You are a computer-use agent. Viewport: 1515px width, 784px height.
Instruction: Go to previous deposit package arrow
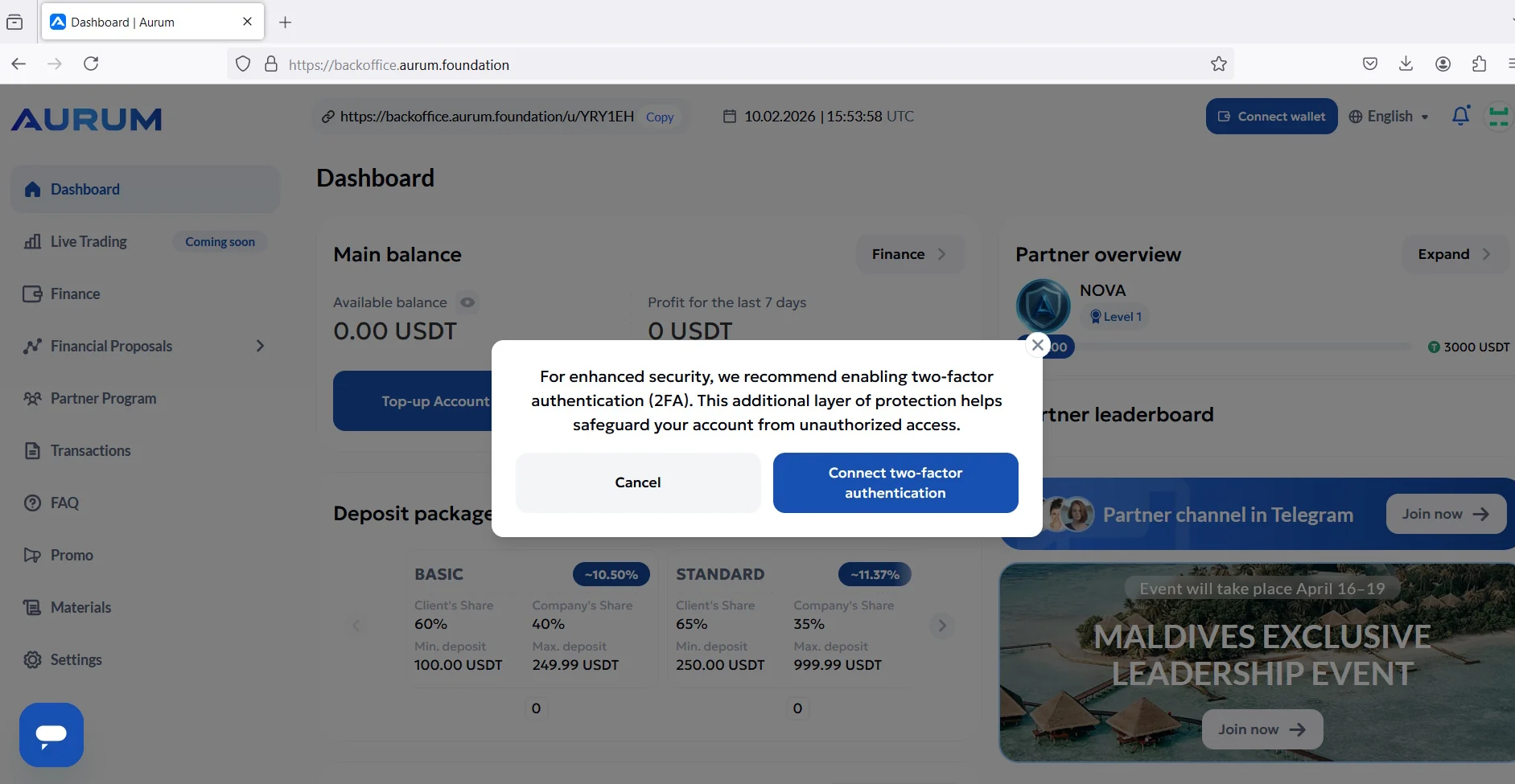click(356, 626)
